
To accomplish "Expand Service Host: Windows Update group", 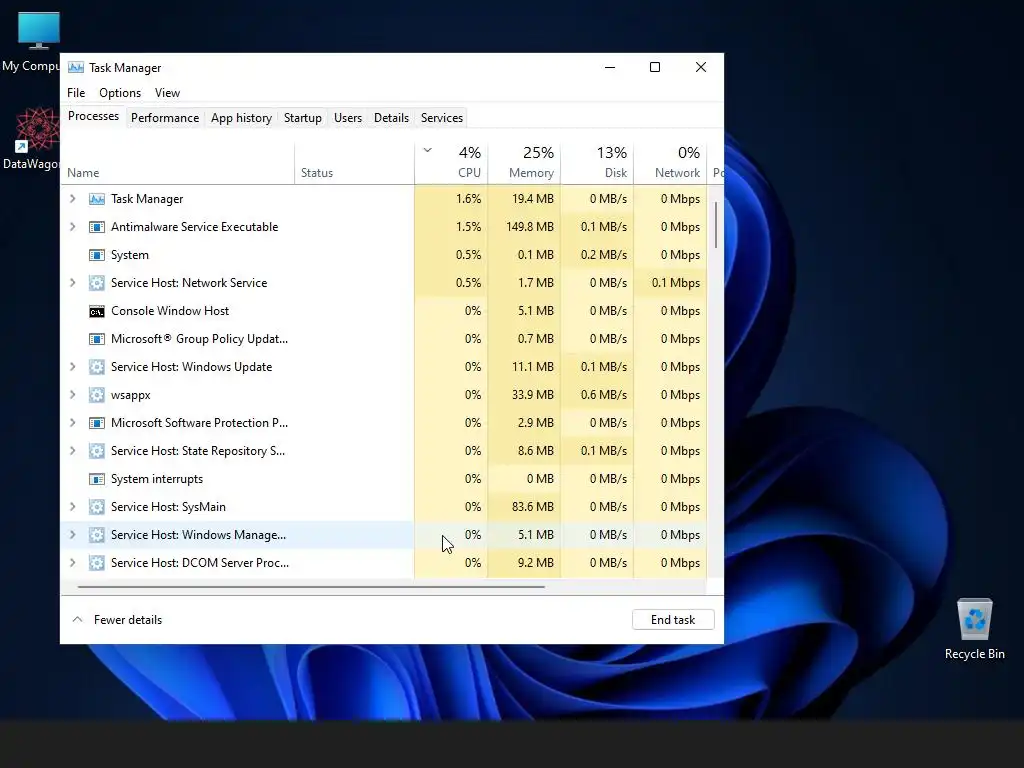I will (72, 366).
